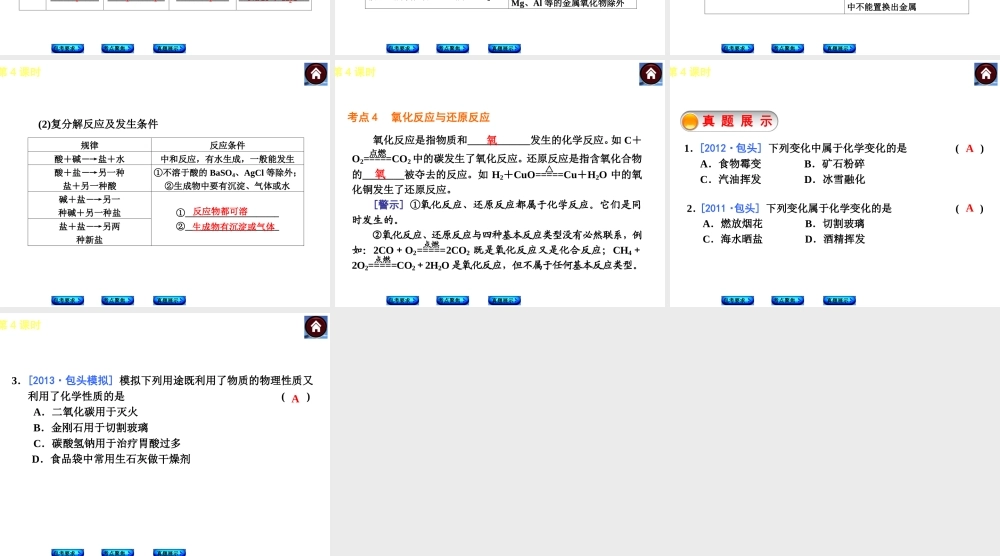Click the blue [警示] label
The height and width of the screenshot is (556, 1000).
[388, 205]
